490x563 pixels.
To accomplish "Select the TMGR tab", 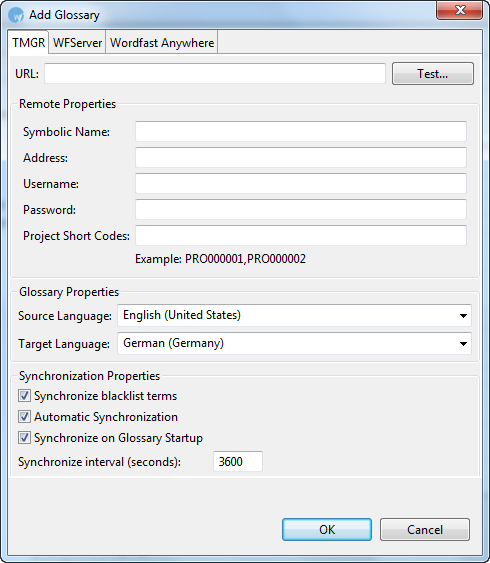I will [29, 42].
